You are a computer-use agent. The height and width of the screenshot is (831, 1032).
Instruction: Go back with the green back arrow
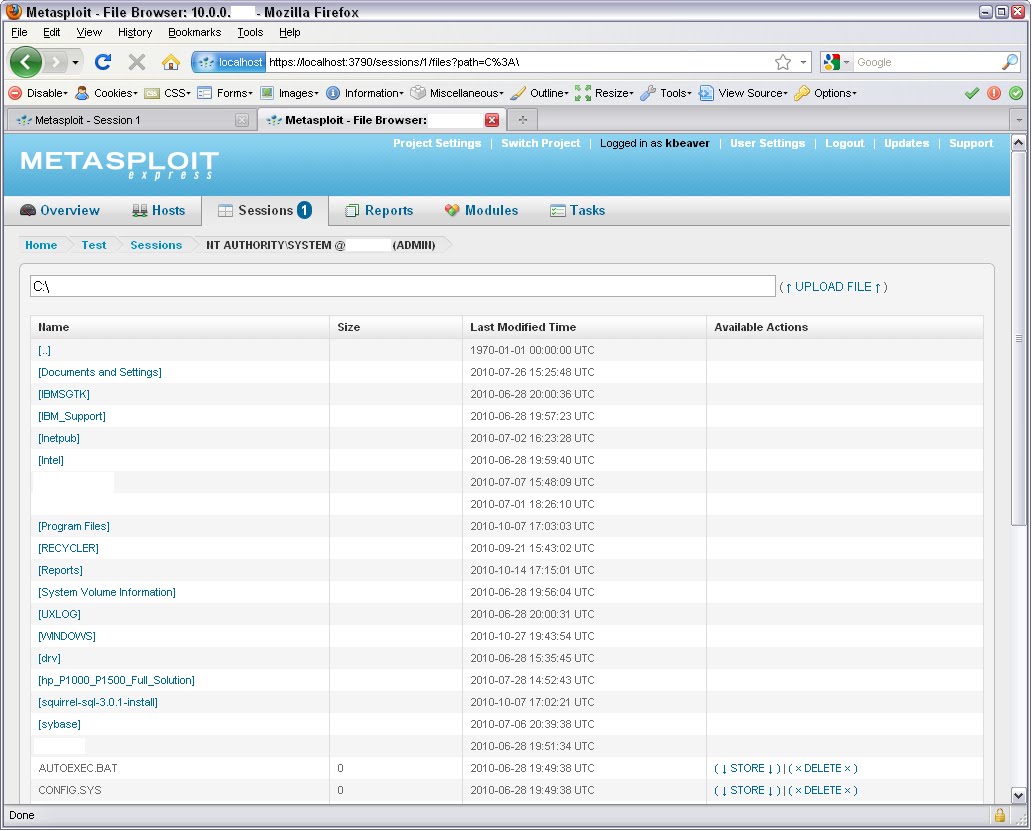tap(26, 63)
